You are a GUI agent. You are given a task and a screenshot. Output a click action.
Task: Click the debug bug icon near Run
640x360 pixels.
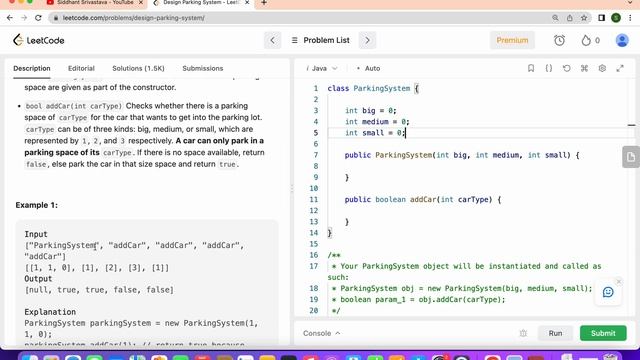[x=523, y=333]
